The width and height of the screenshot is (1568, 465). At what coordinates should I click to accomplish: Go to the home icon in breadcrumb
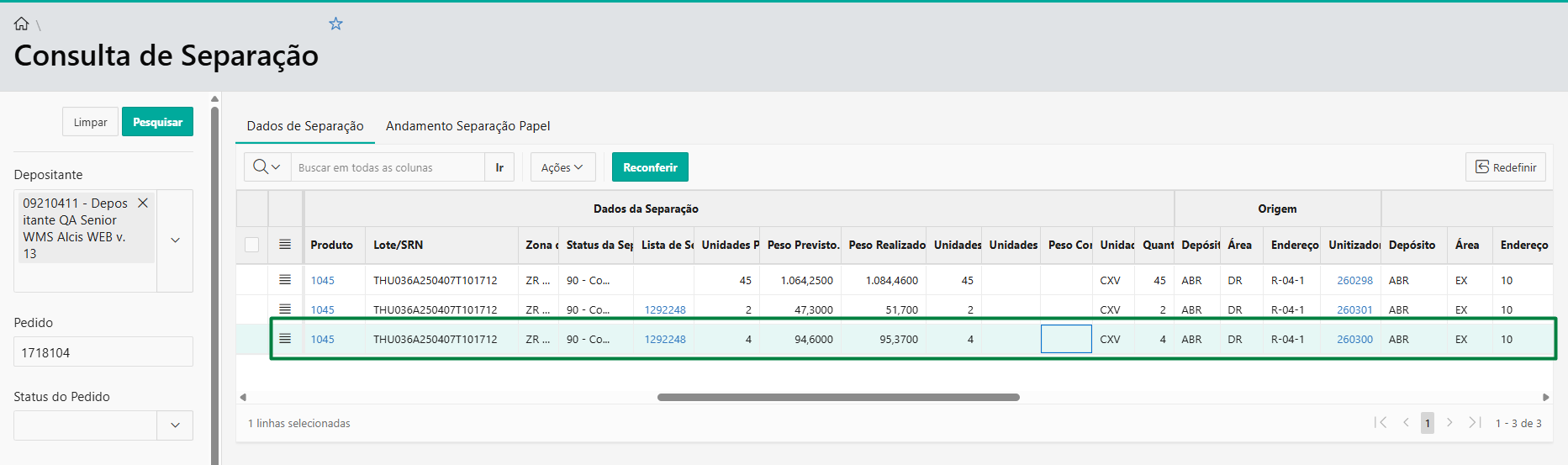pos(22,24)
